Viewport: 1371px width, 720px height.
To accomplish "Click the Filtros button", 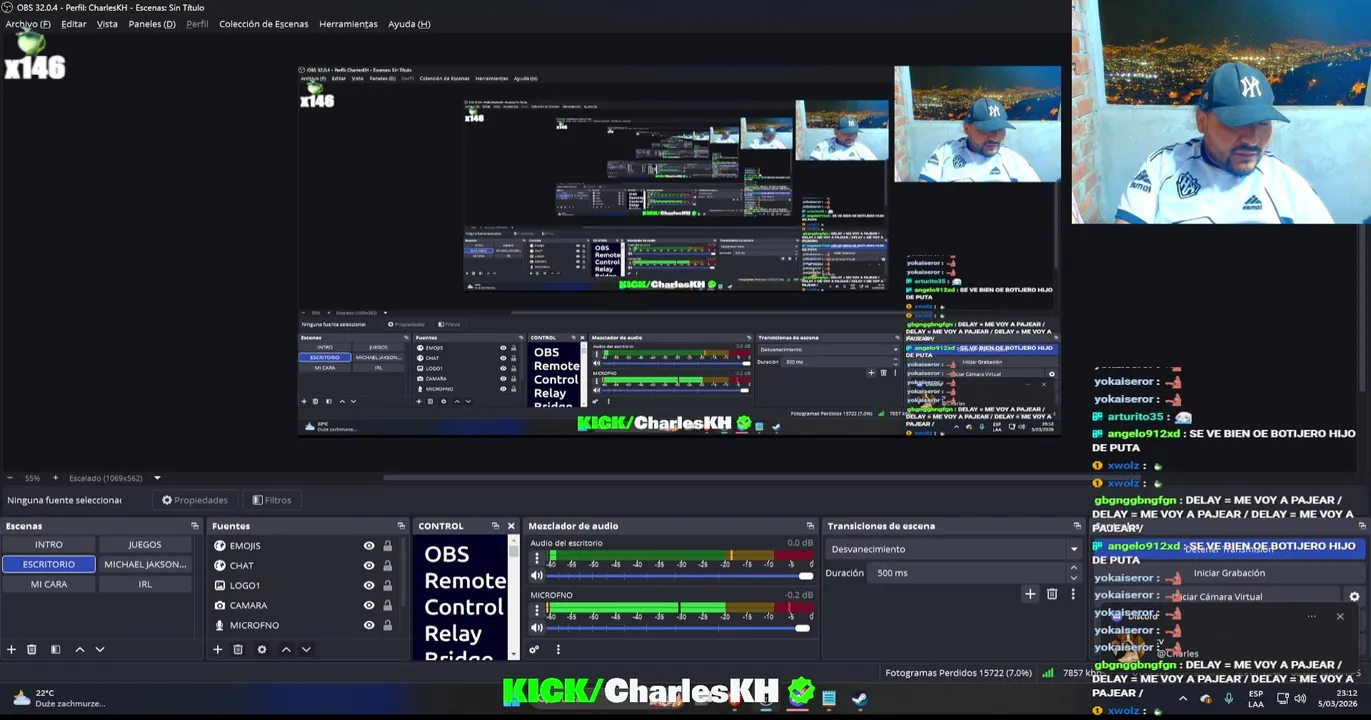I will pos(272,500).
